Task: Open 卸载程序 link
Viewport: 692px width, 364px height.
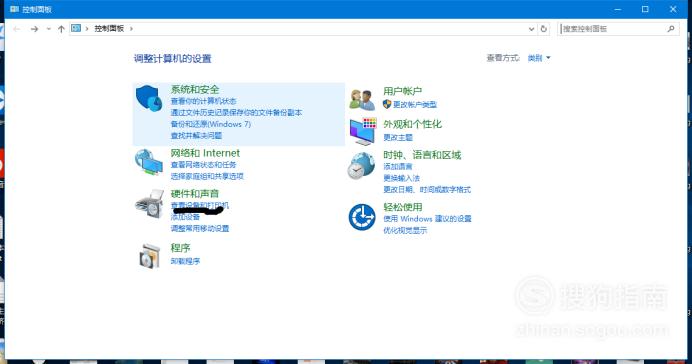Action: [185, 261]
